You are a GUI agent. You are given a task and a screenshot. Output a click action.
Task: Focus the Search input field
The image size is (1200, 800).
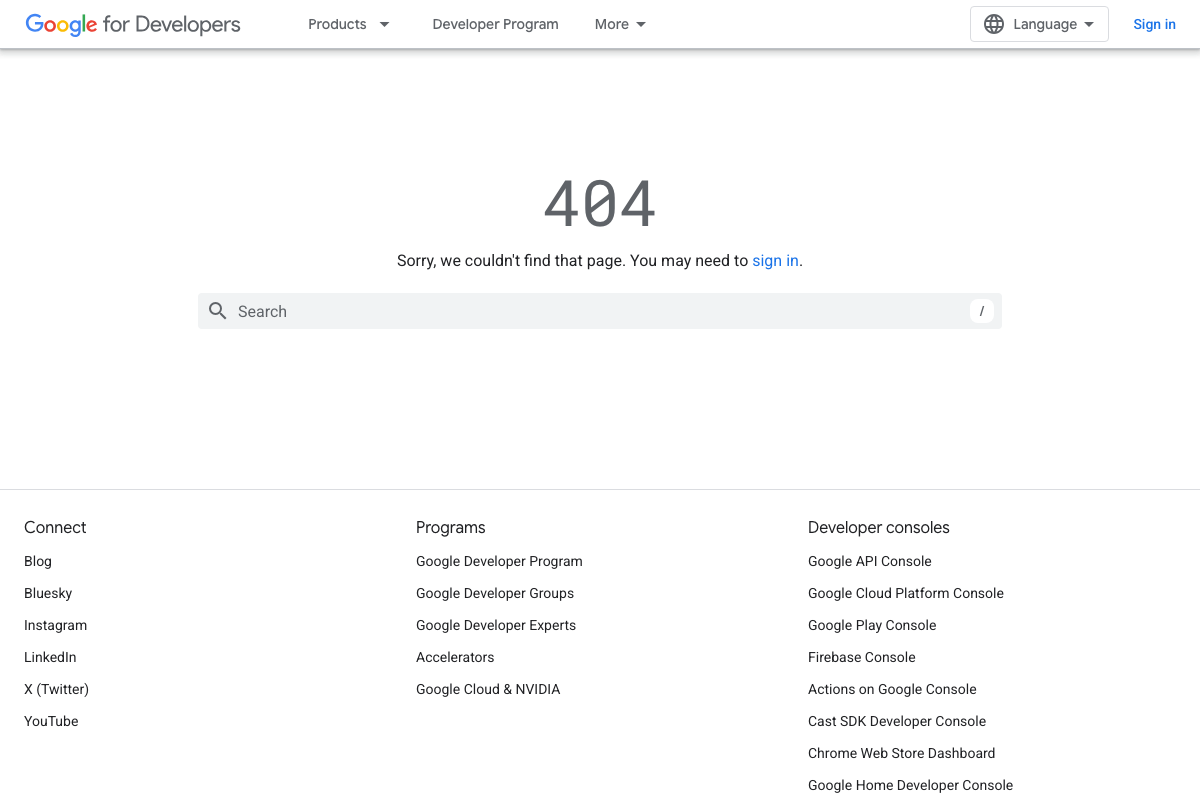click(x=600, y=311)
